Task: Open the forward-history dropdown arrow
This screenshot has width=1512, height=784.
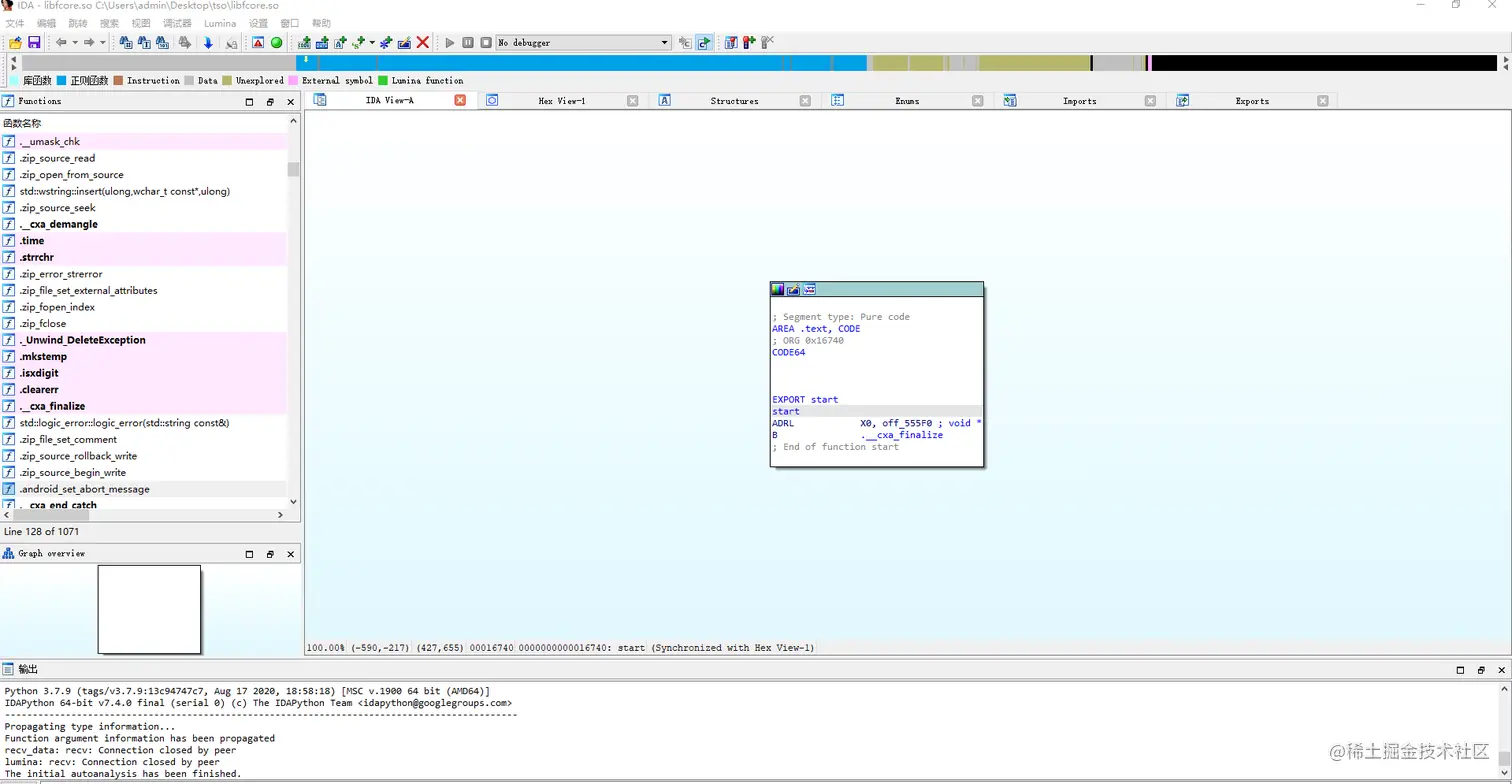Action: 102,42
